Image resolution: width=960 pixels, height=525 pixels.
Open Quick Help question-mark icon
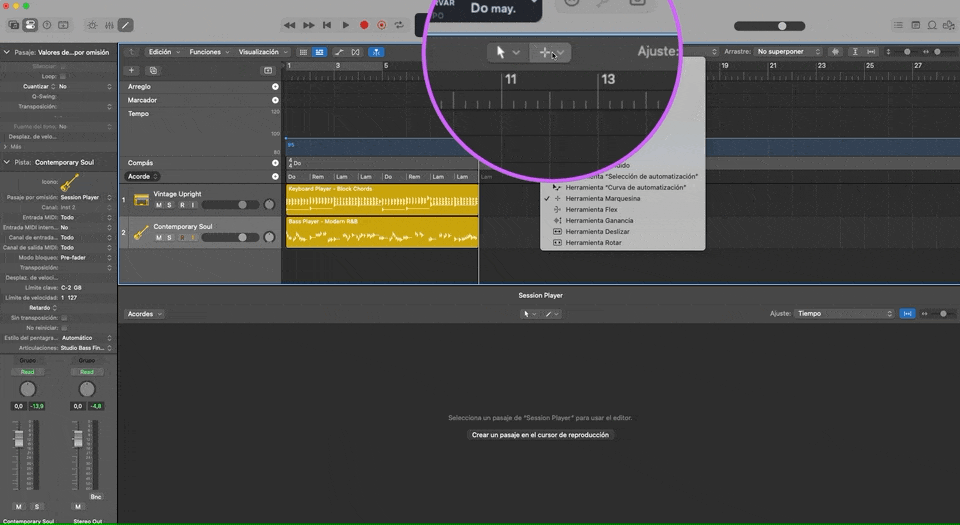click(x=47, y=25)
